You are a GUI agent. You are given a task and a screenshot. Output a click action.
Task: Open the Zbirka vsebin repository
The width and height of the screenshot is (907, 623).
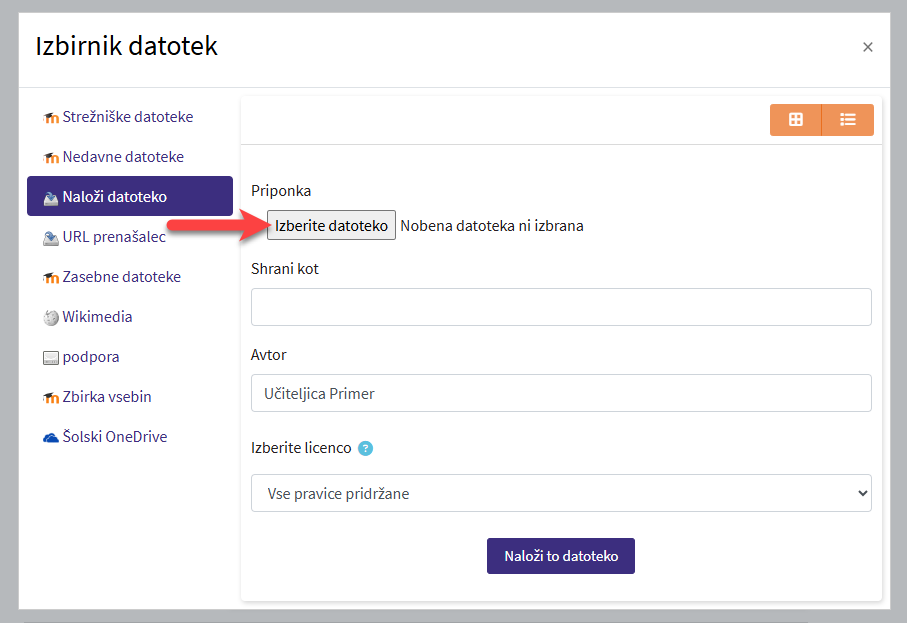tap(106, 397)
